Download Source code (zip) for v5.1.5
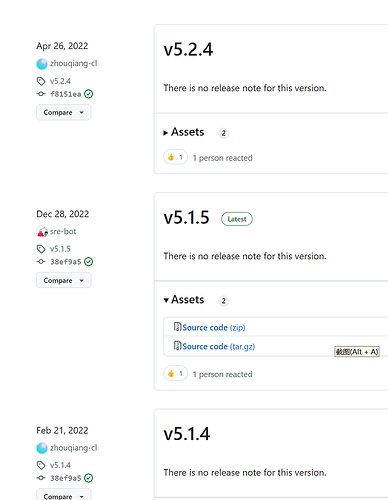 [x=214, y=328]
